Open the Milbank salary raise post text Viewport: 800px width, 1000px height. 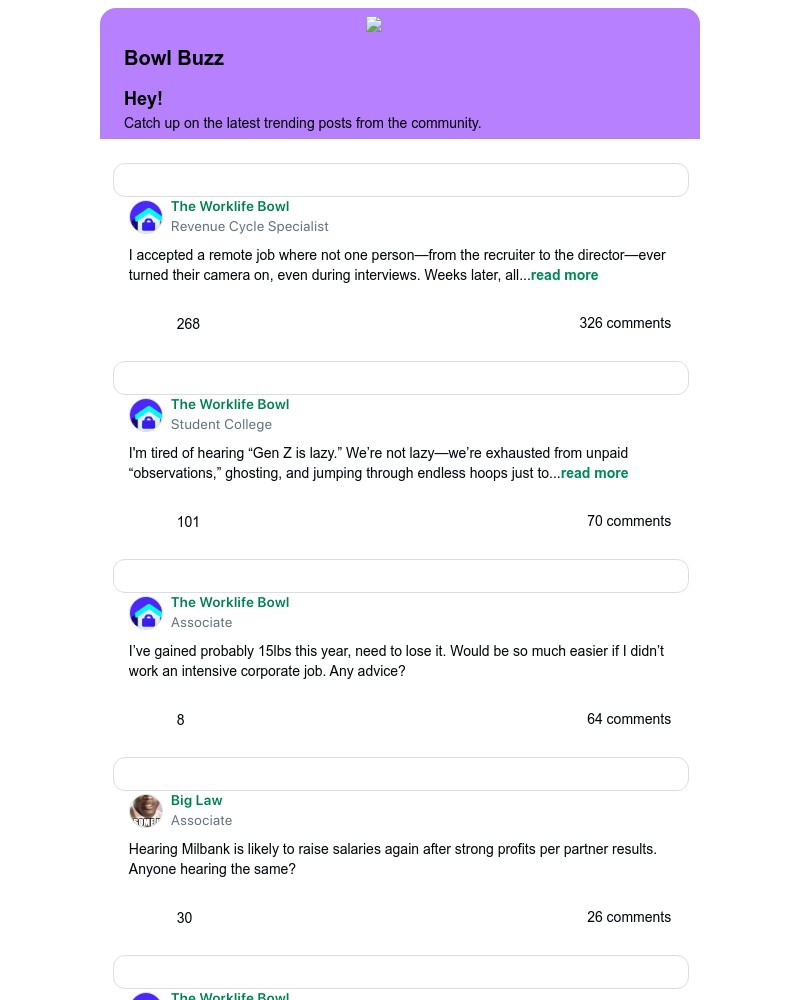tap(392, 860)
